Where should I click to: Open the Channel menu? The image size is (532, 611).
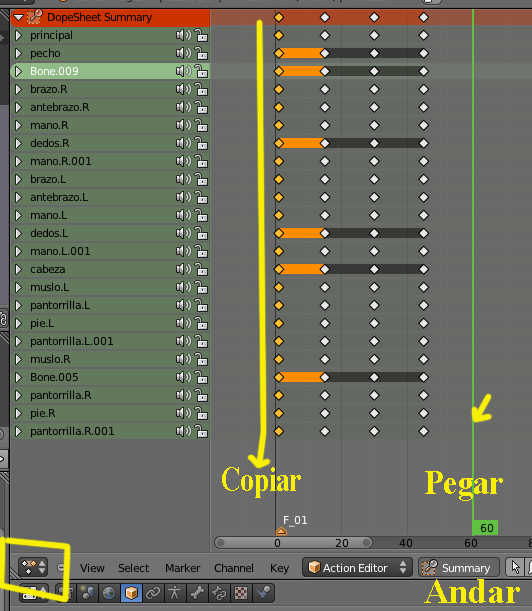[234, 568]
